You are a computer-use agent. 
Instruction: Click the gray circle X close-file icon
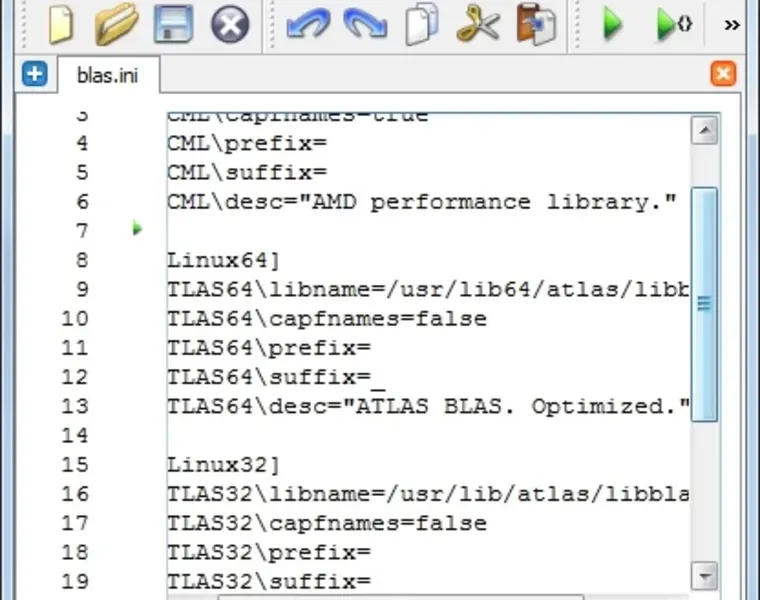pyautogui.click(x=230, y=24)
